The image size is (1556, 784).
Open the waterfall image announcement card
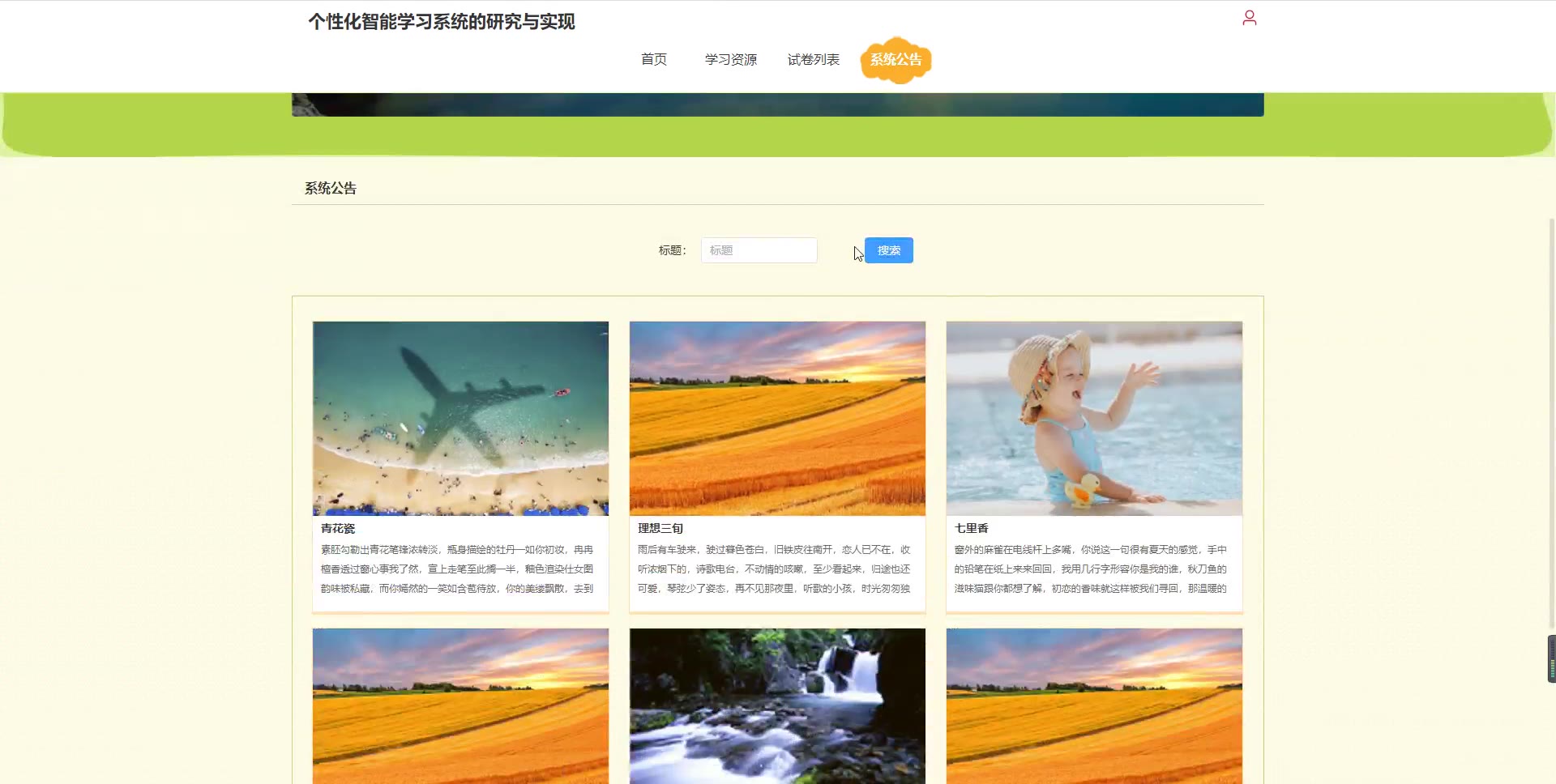pyautogui.click(x=777, y=705)
